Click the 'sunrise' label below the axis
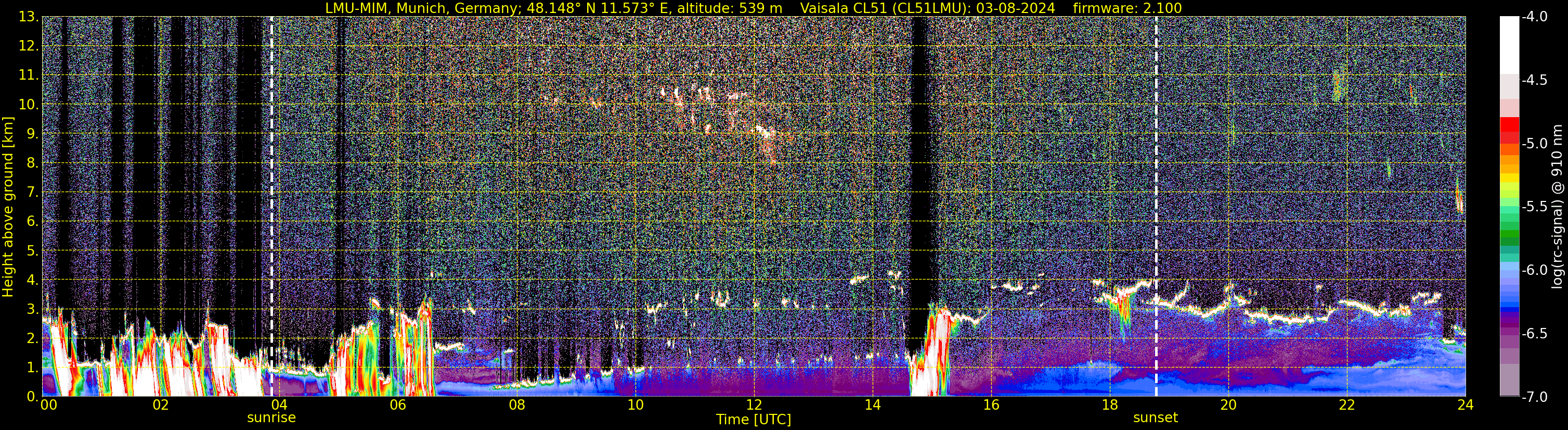Viewport: 1568px width, 430px height. (271, 418)
